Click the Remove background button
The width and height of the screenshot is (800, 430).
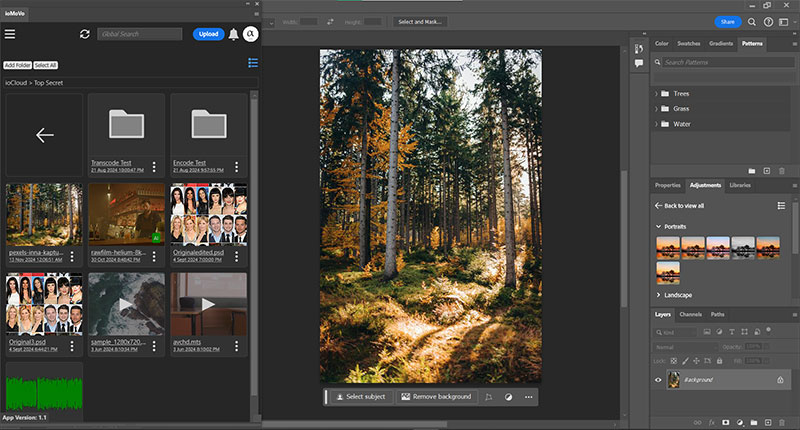pyautogui.click(x=436, y=397)
